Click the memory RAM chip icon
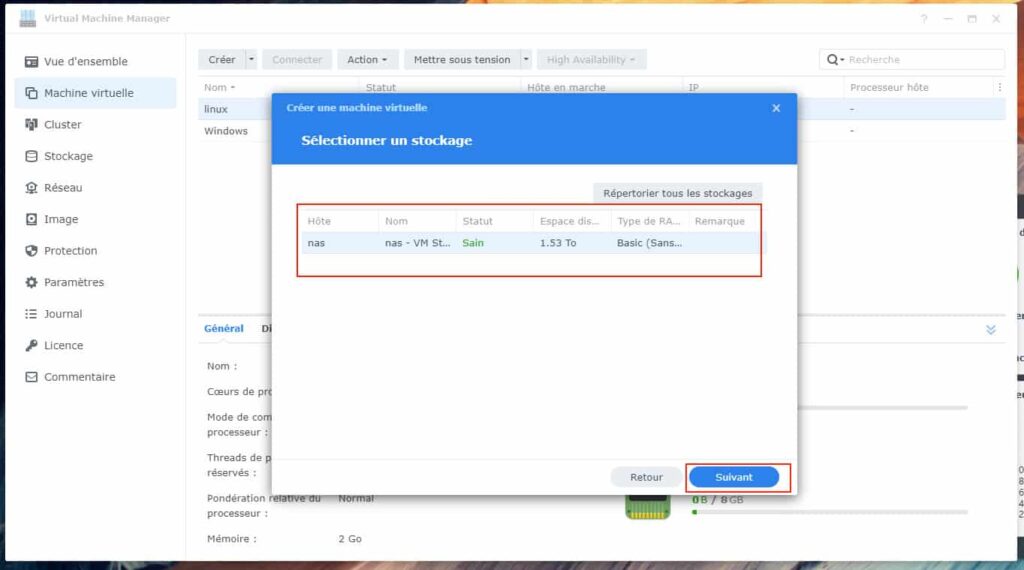The height and width of the screenshot is (570, 1024). (647, 507)
